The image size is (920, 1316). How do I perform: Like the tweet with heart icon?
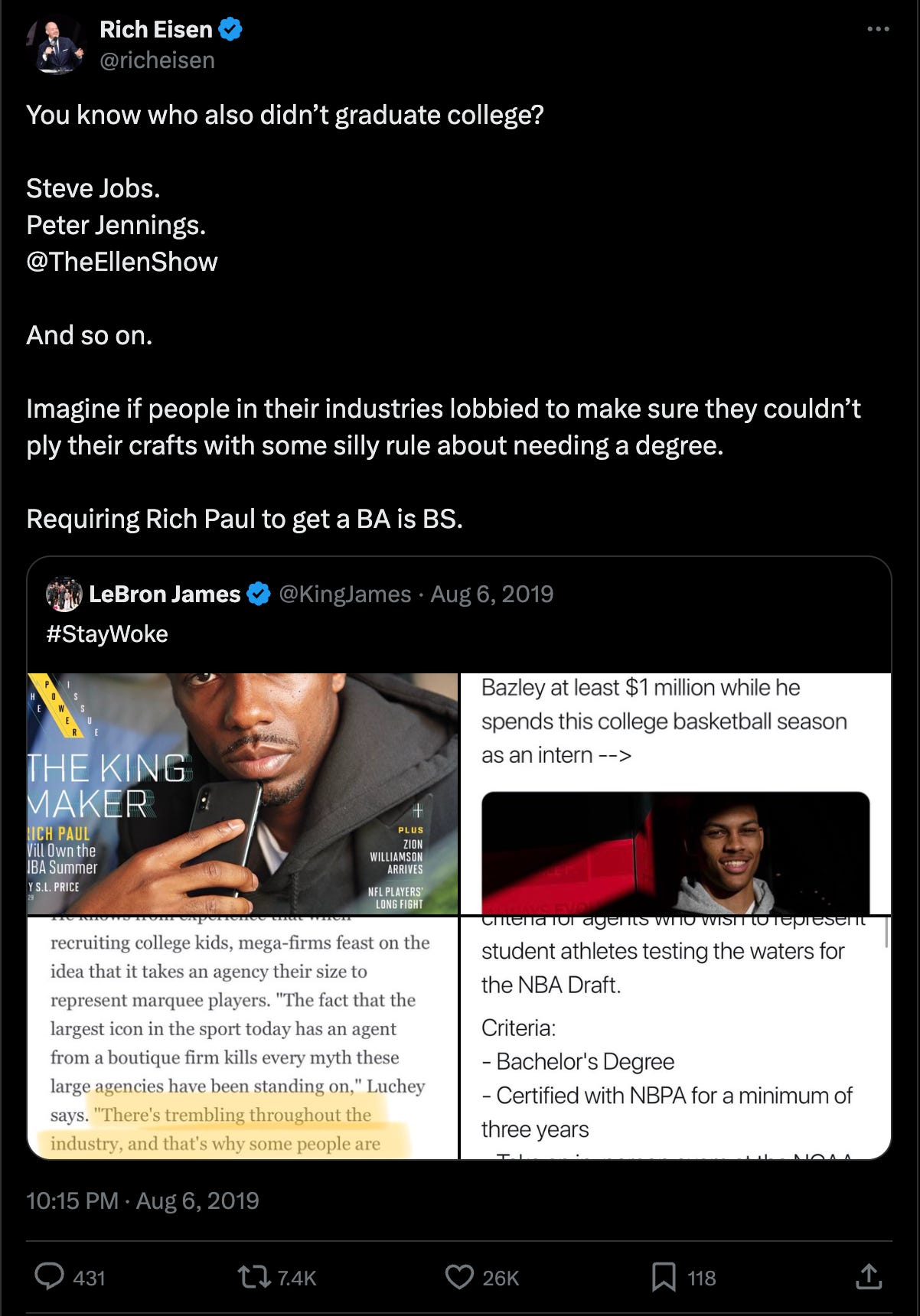coord(459,1277)
